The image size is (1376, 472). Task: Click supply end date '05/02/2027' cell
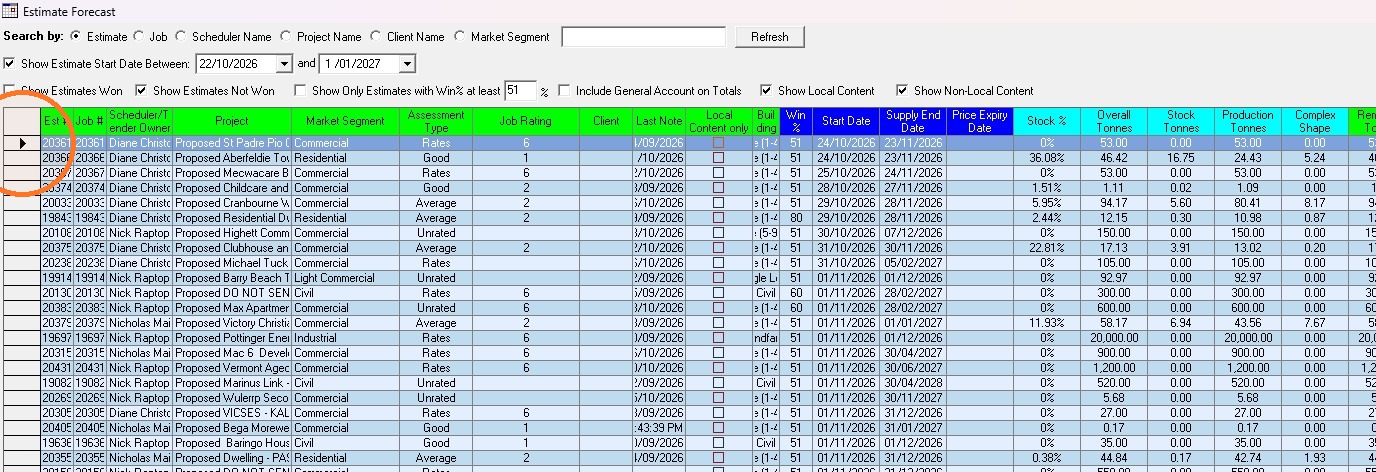pos(913,263)
